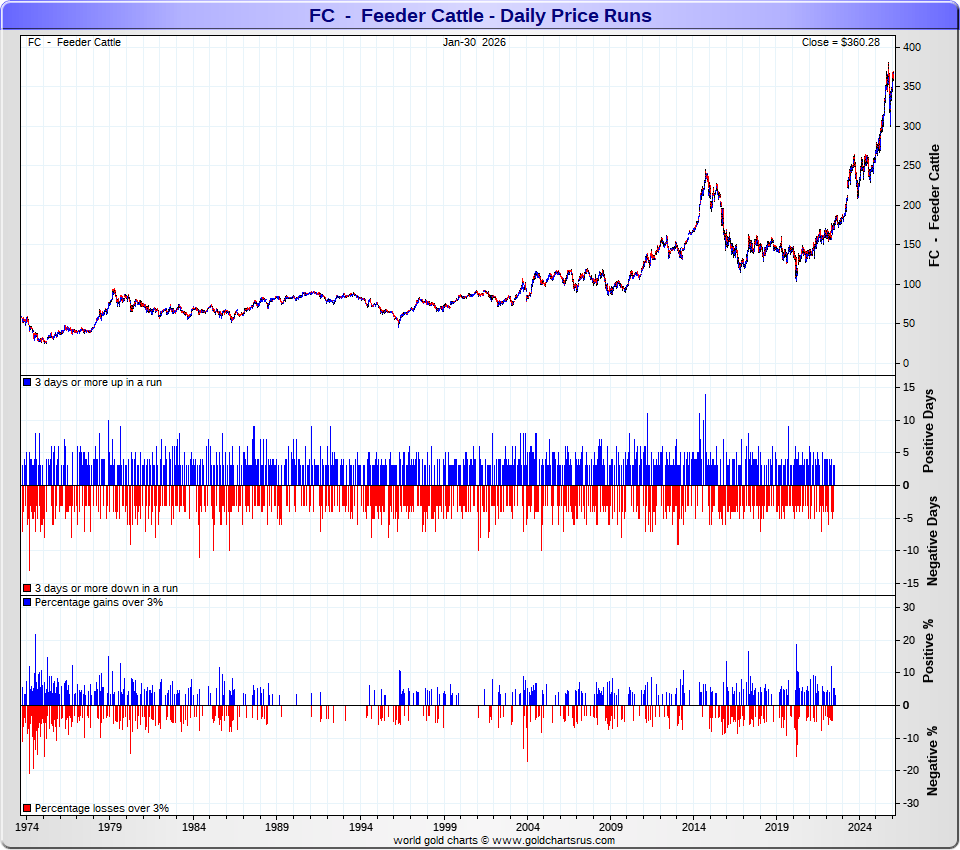Click the 2019 label on the x-axis
Screen dimensions: 960x850
(x=777, y=827)
